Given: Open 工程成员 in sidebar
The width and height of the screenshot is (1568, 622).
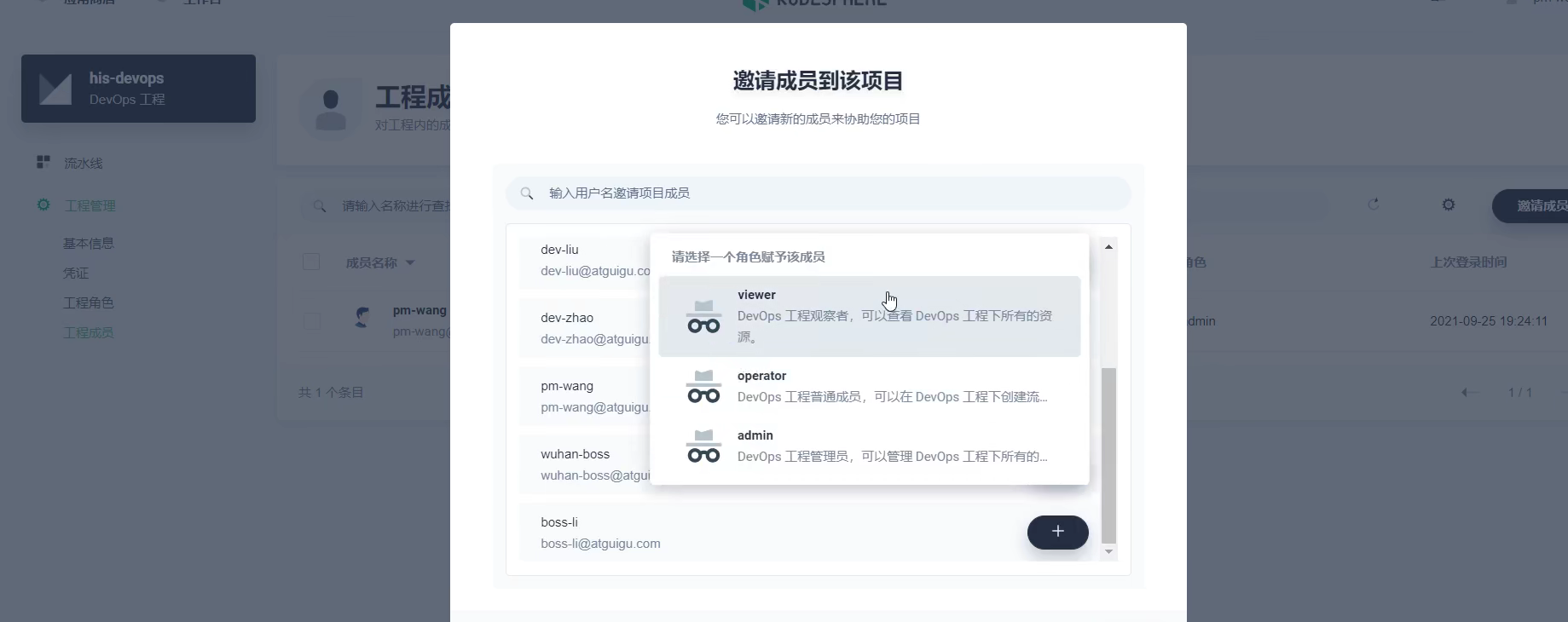Looking at the screenshot, I should pyautogui.click(x=89, y=333).
